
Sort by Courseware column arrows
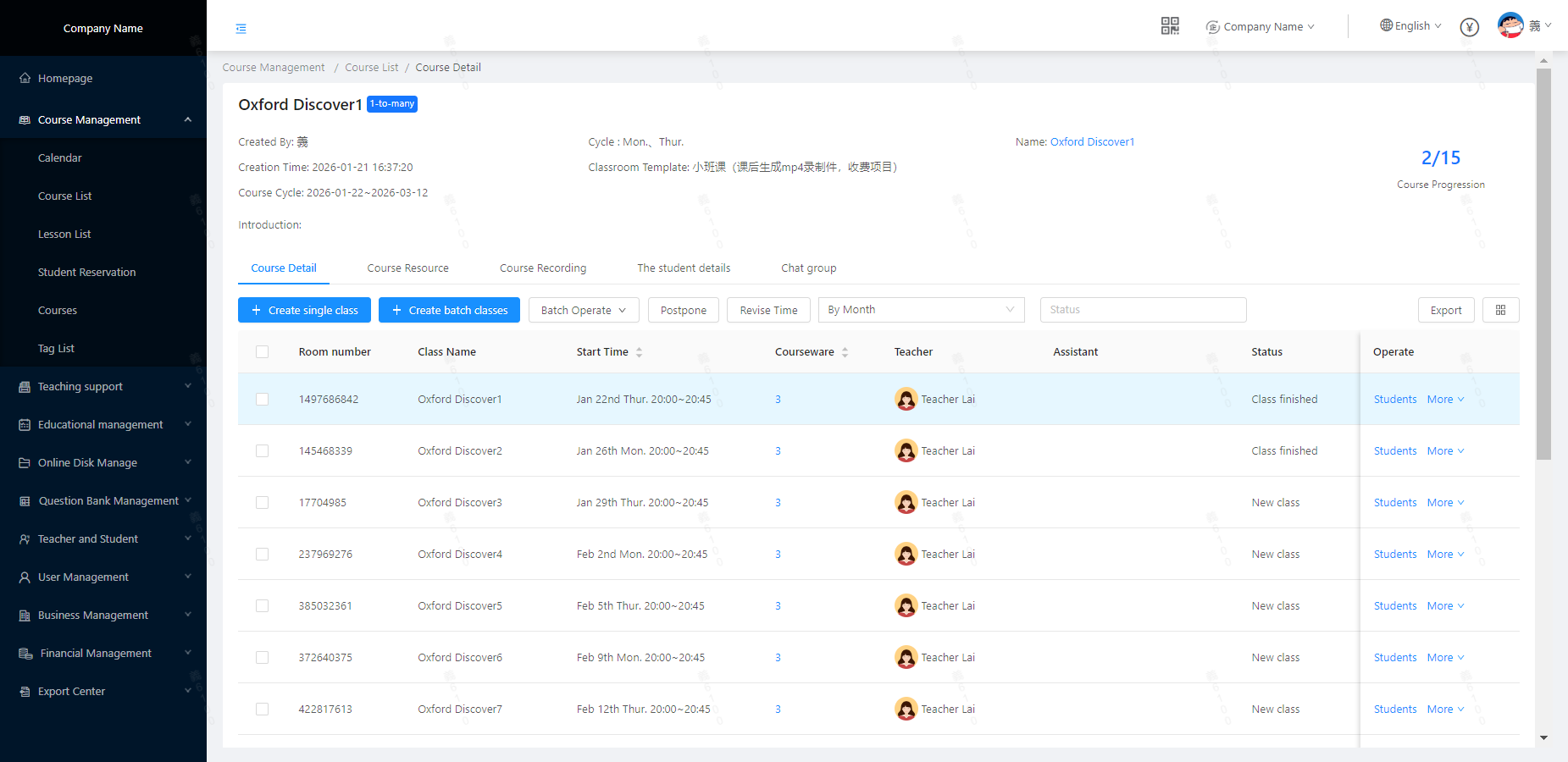(x=845, y=352)
